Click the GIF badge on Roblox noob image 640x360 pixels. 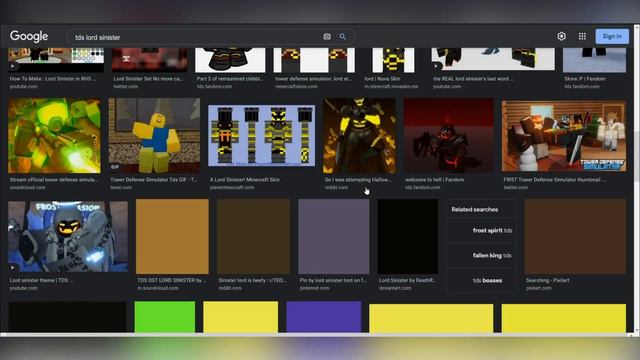[115, 167]
